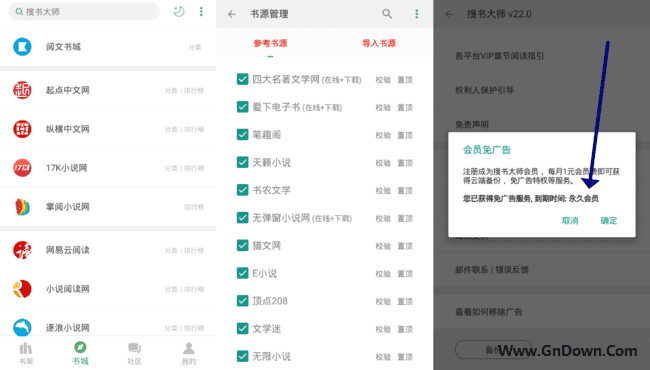Open 分类 for 纵横中文网
The width and height of the screenshot is (650, 370).
171,129
